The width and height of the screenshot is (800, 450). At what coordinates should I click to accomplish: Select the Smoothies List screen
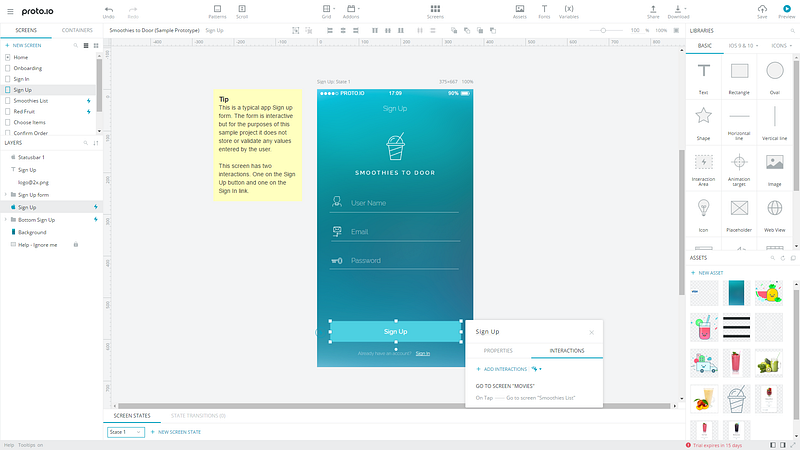point(49,101)
